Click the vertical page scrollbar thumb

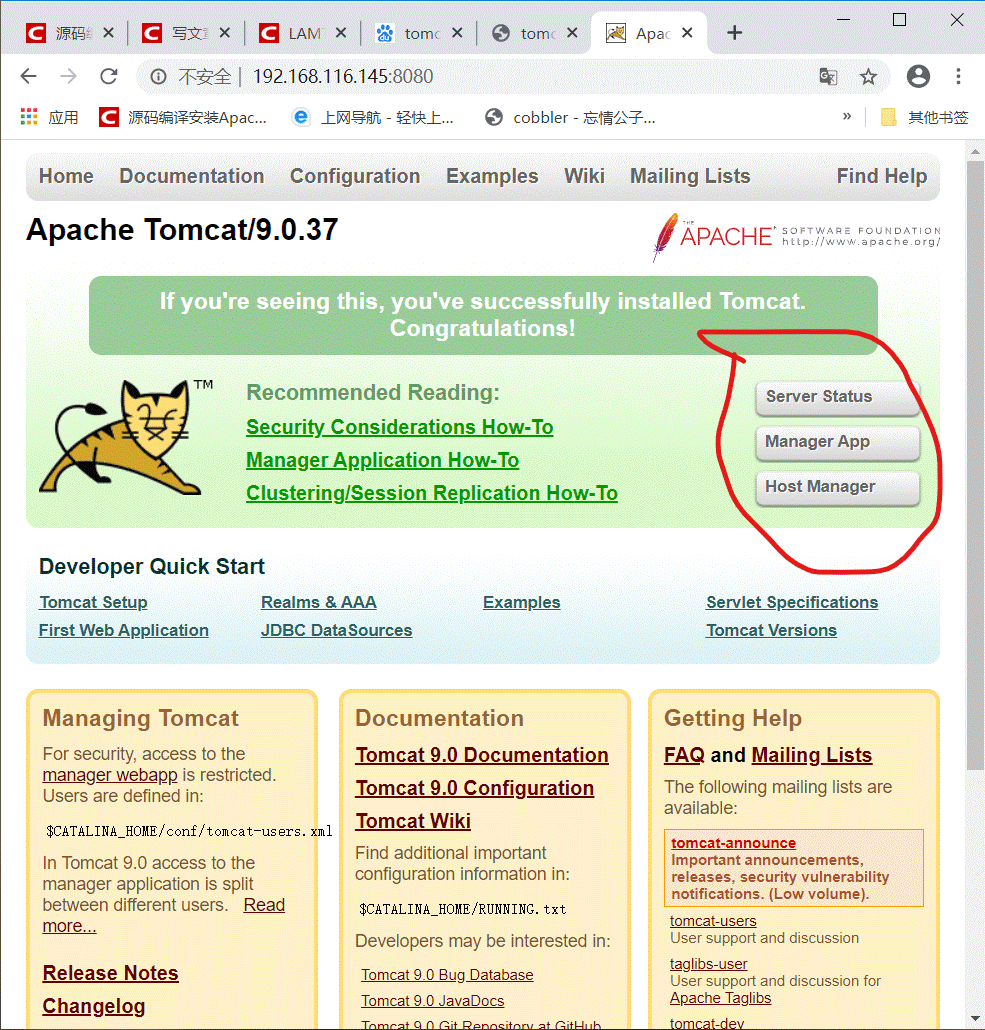(975, 464)
